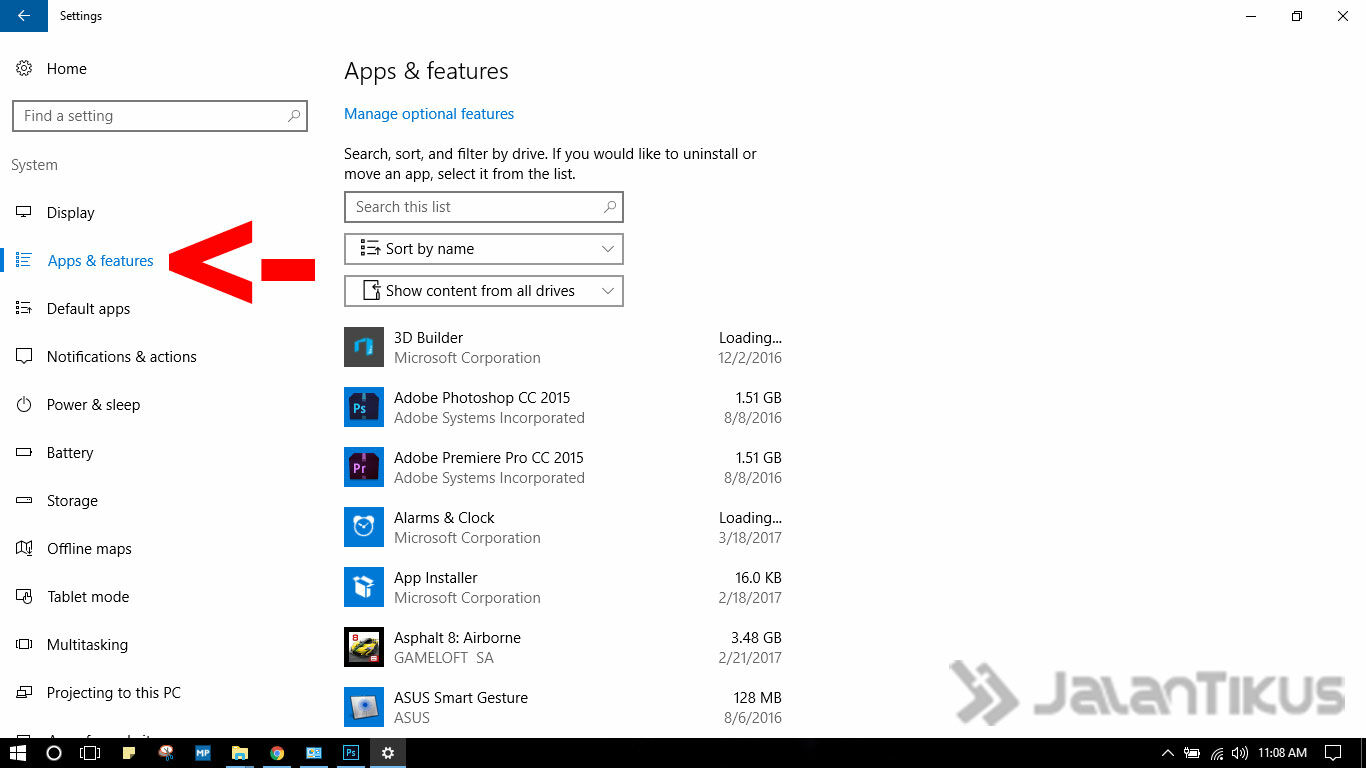
Task: Open Cortana search circle on taskbar
Action: point(55,753)
